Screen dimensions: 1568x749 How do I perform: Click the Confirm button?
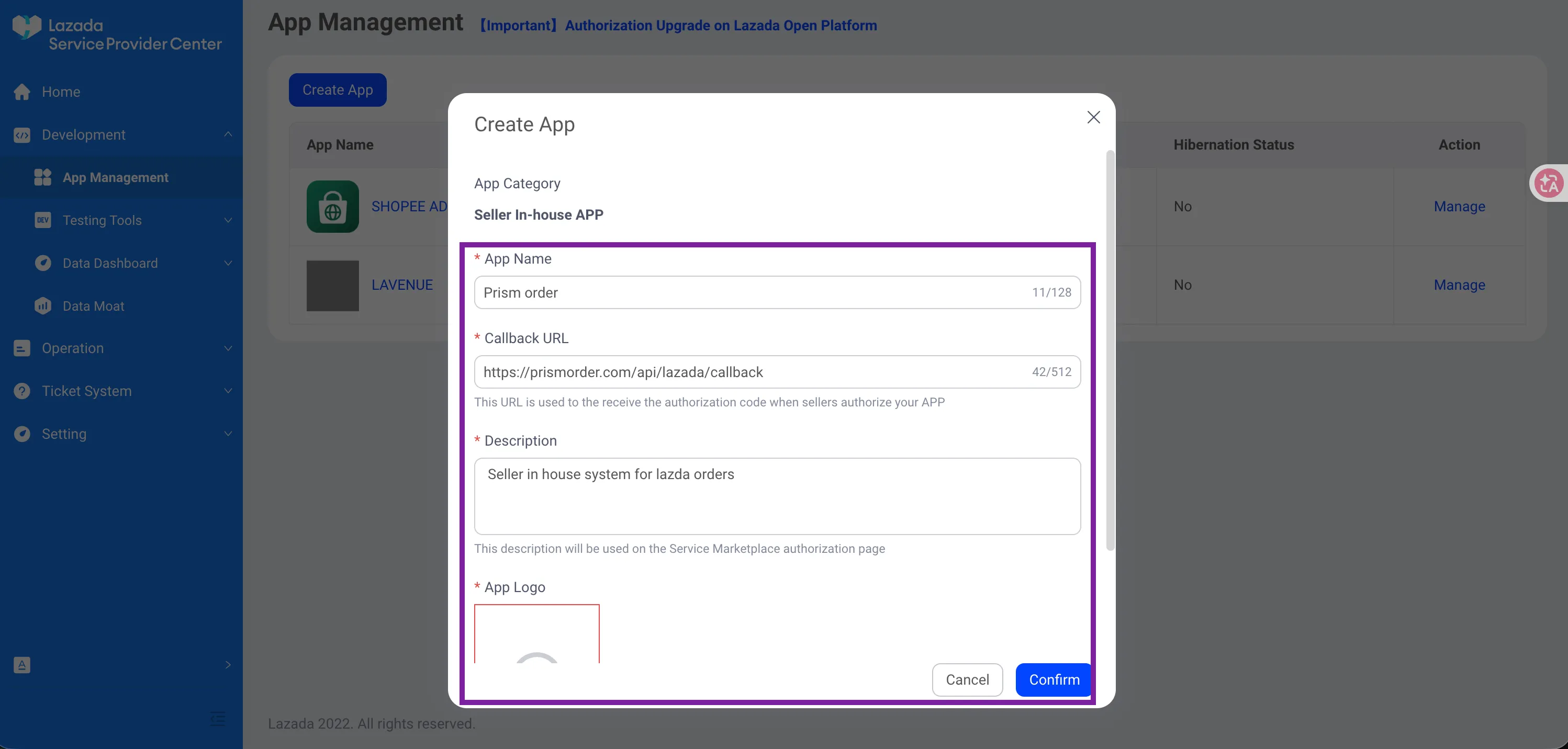point(1054,679)
